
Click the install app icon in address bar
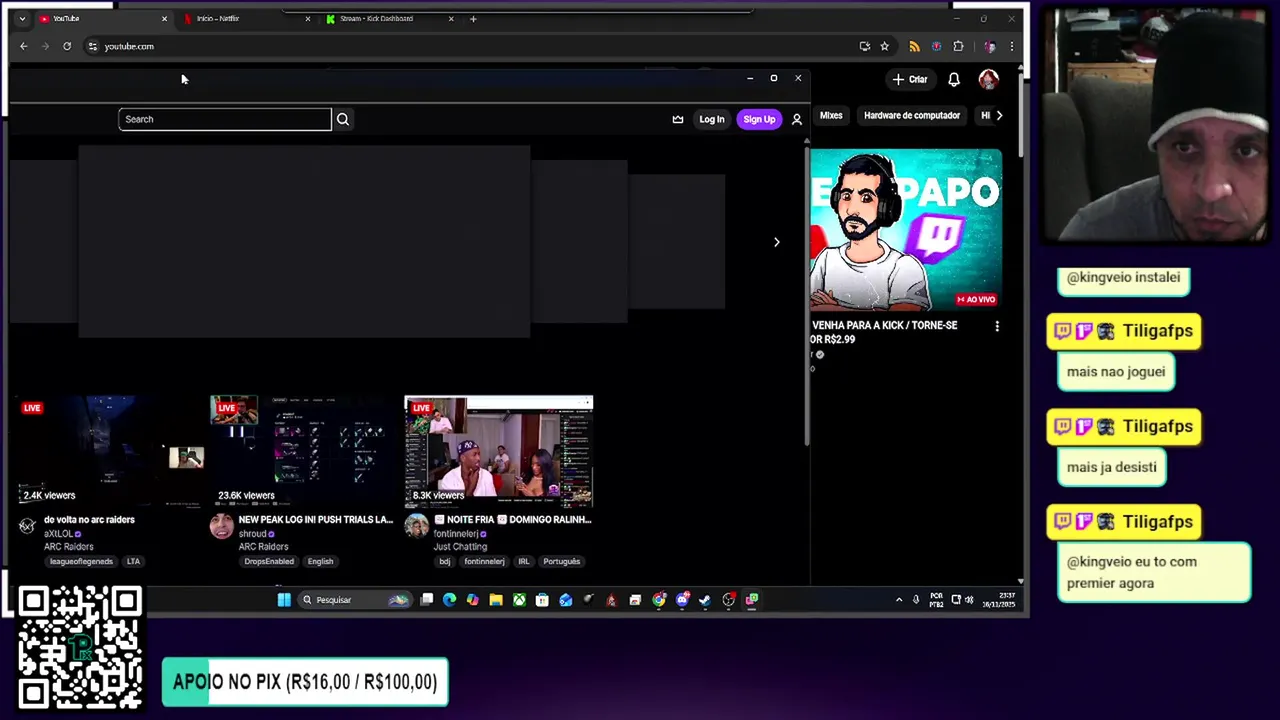pyautogui.click(x=864, y=46)
